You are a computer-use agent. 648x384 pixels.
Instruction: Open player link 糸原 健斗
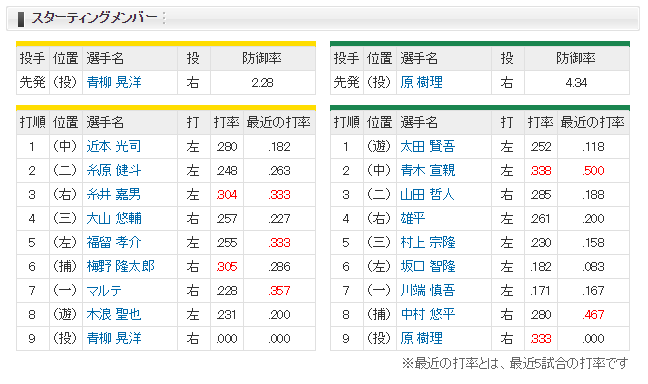pos(114,170)
